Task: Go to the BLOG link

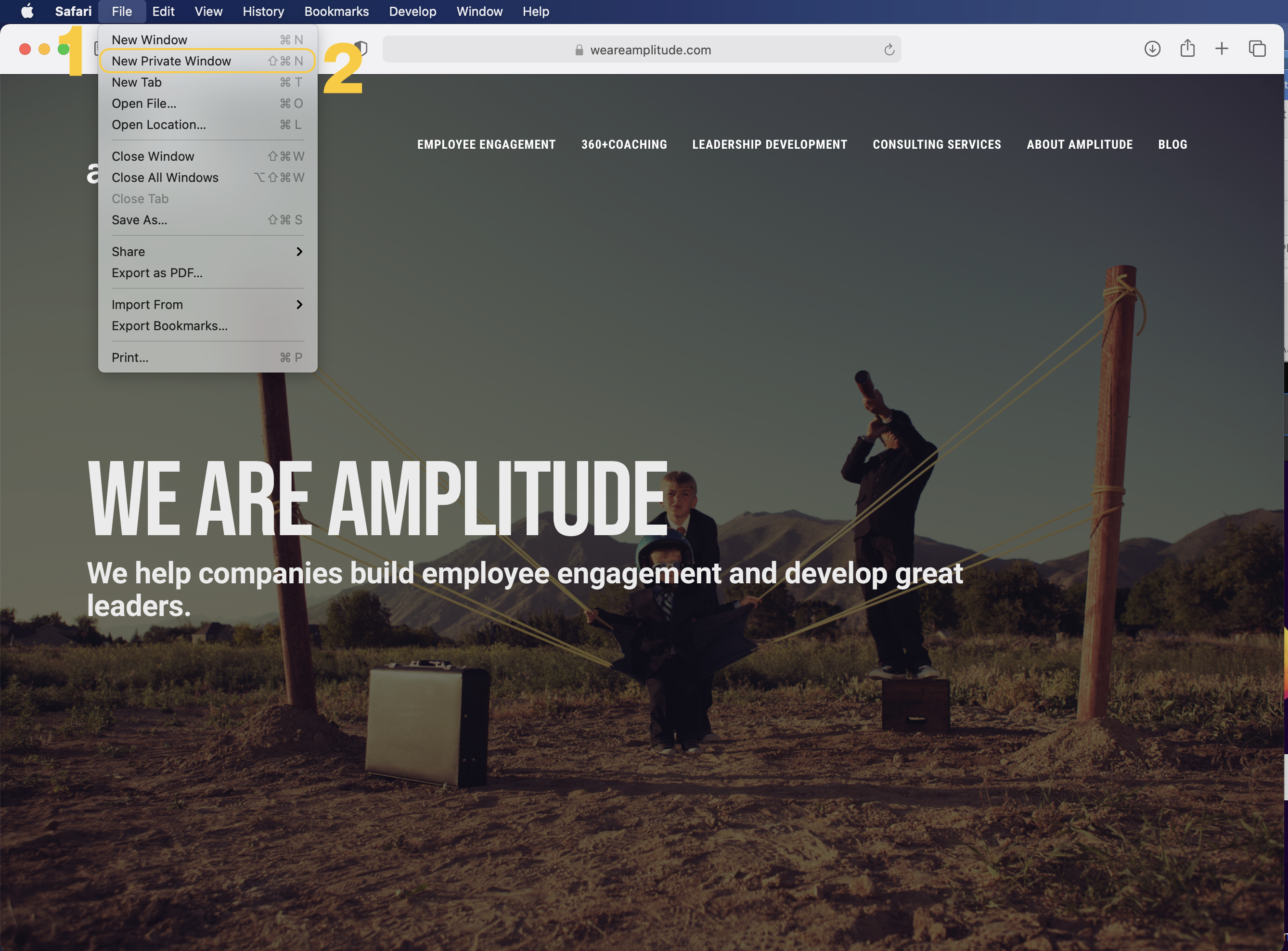Action: [x=1172, y=144]
